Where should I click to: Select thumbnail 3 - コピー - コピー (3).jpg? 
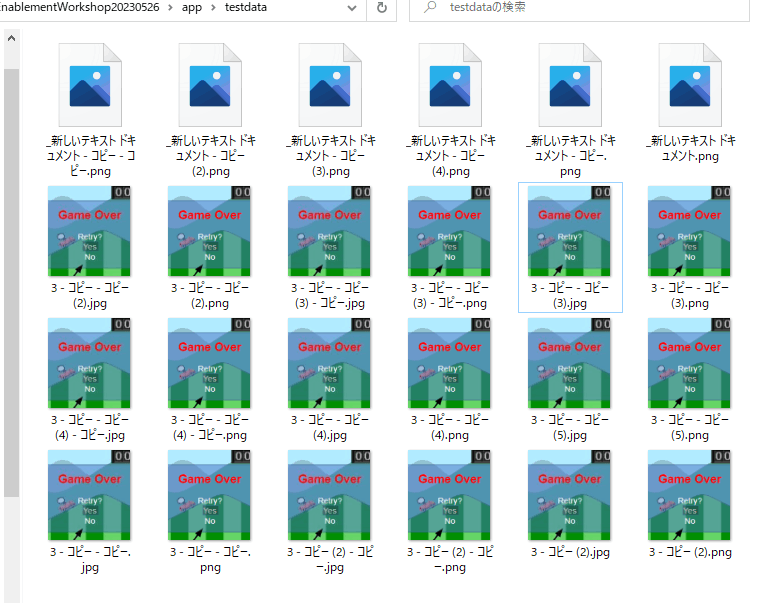point(569,231)
